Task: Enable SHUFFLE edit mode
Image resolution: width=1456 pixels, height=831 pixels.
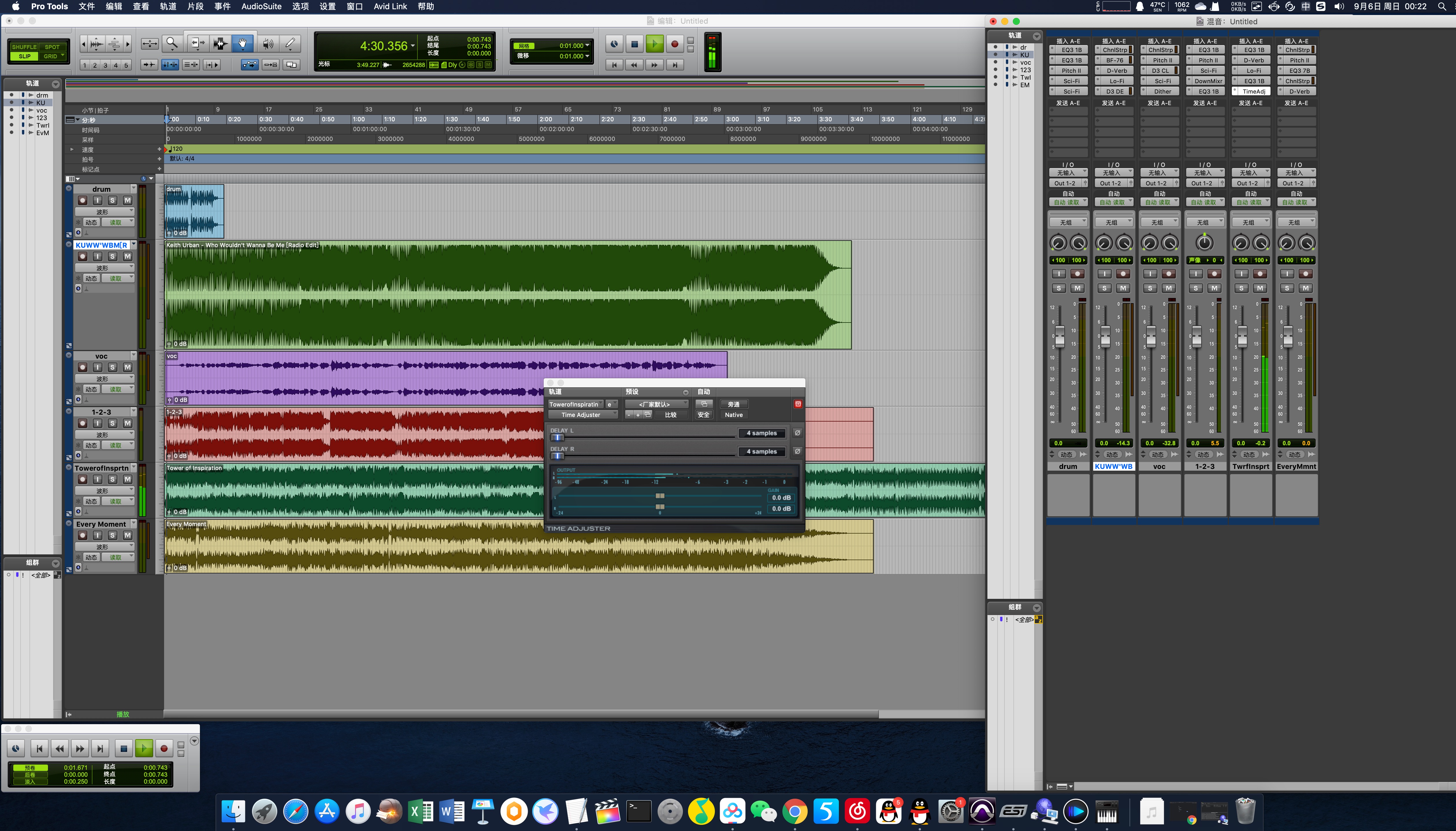Action: pos(25,47)
